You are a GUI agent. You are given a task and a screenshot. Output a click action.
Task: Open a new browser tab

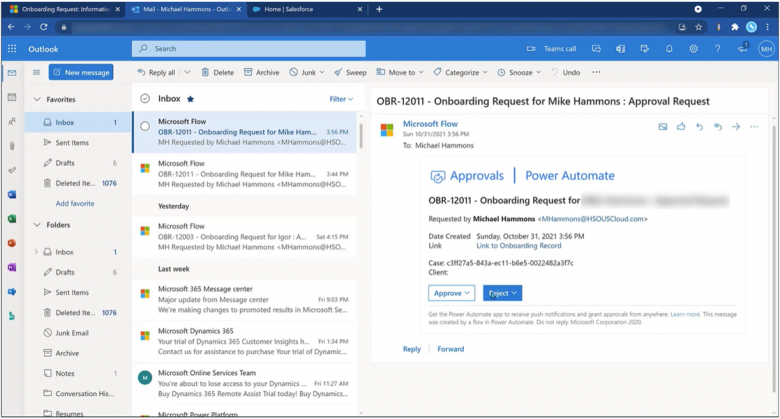(x=379, y=9)
